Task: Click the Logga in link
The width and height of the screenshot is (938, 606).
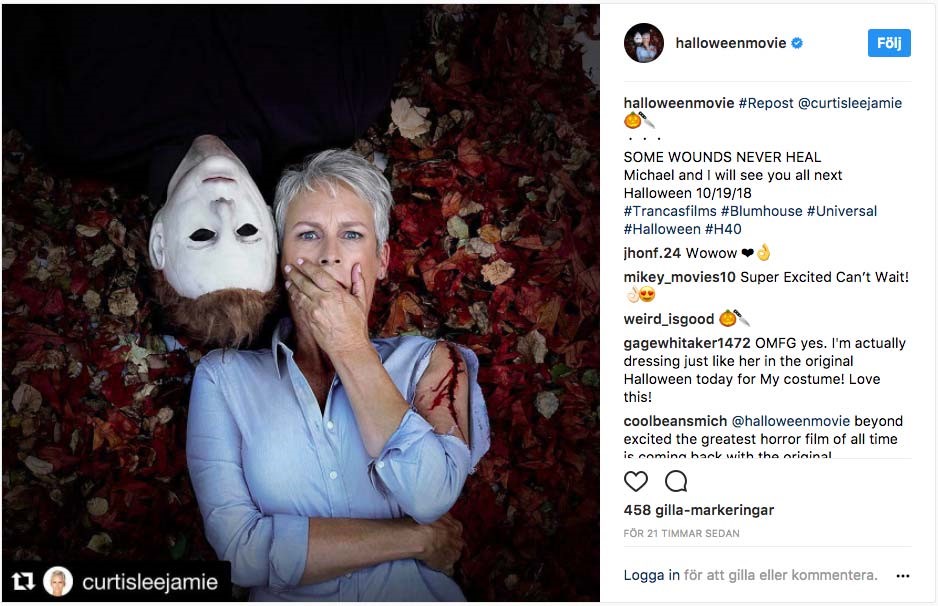Action: click(651, 575)
